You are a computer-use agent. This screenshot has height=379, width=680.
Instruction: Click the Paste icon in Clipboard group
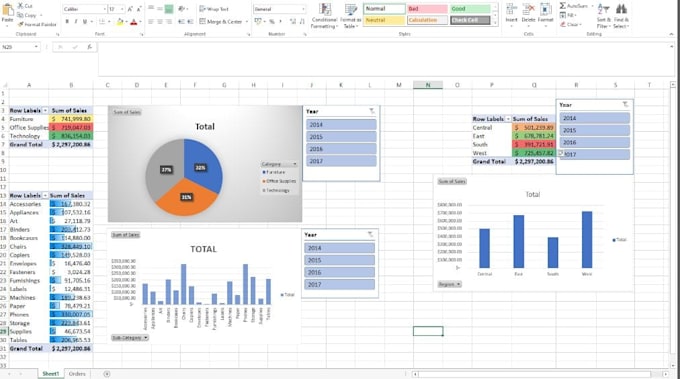7,10
